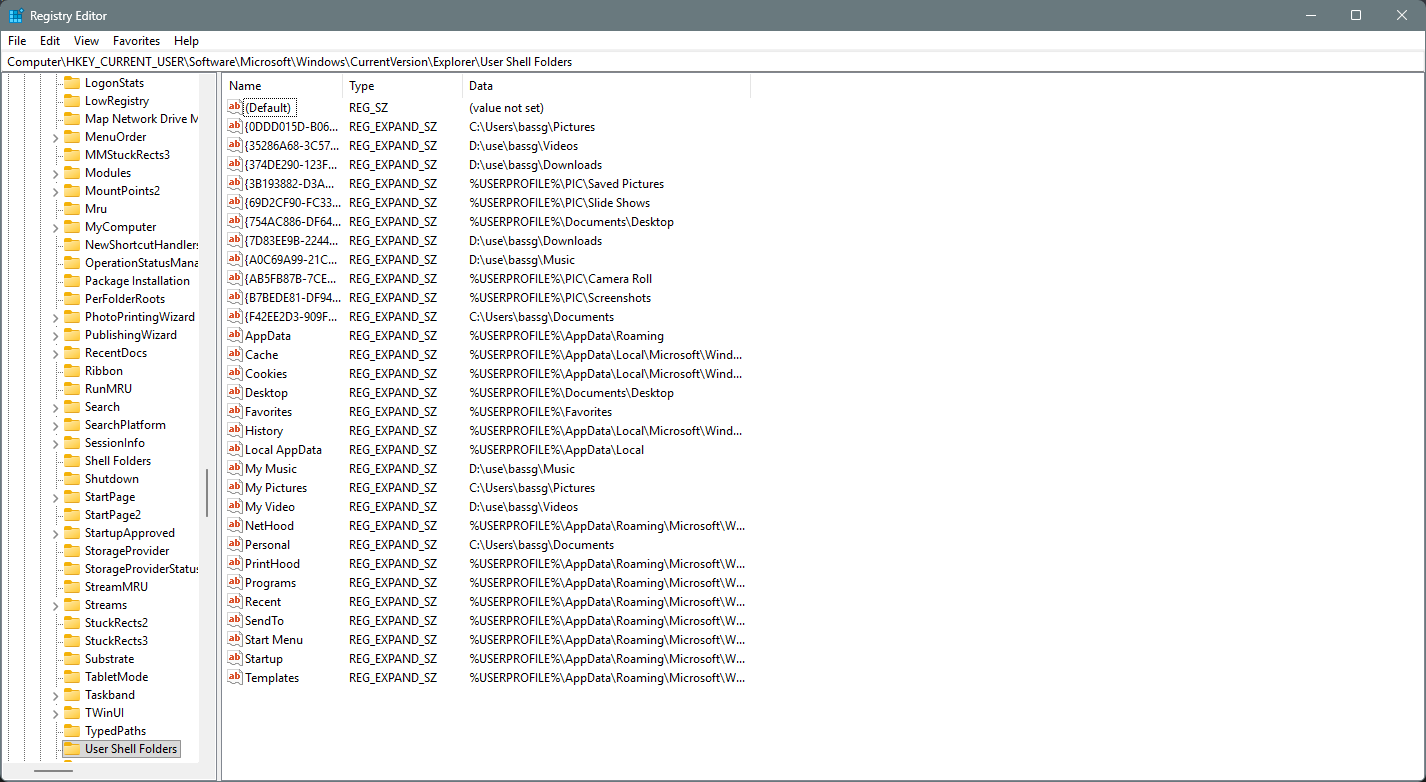Select the Favorites value string icon
This screenshot has width=1426, height=782.
pos(235,412)
